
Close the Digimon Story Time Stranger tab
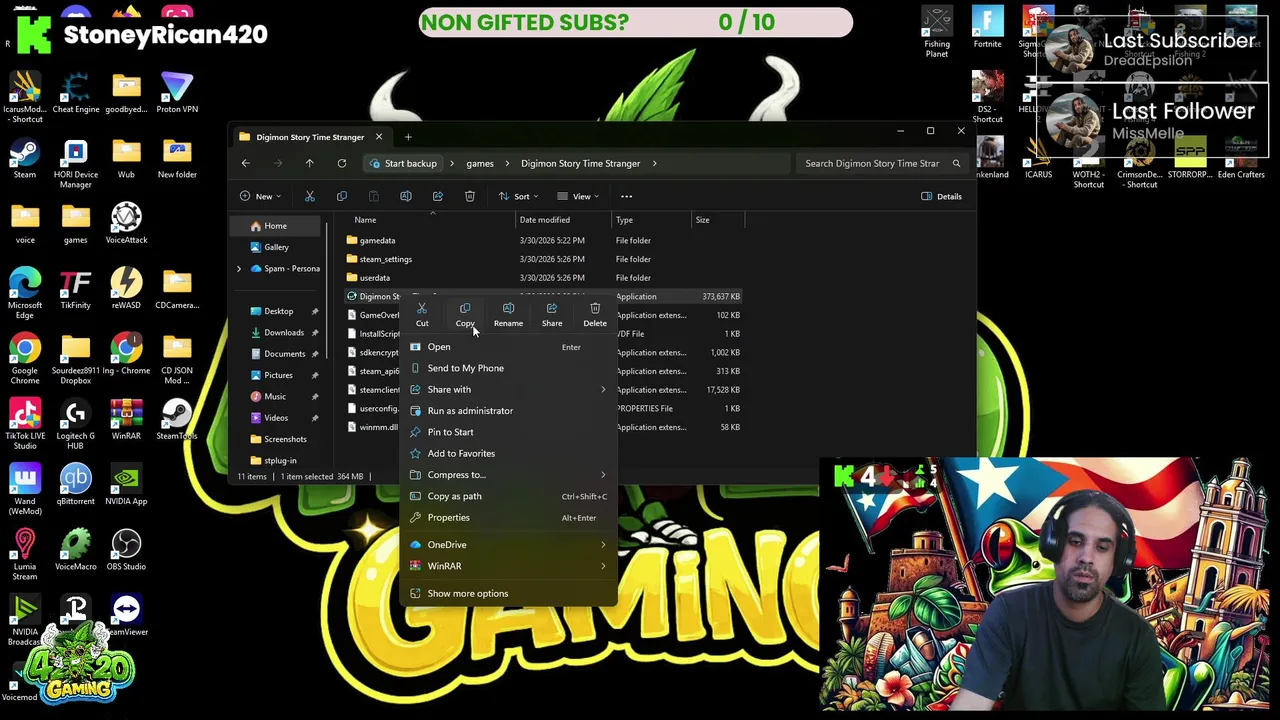pyautogui.click(x=379, y=137)
